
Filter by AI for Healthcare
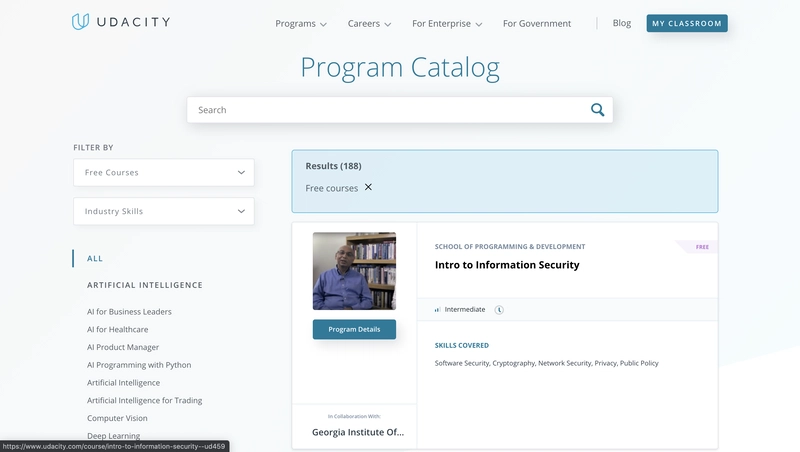(117, 330)
